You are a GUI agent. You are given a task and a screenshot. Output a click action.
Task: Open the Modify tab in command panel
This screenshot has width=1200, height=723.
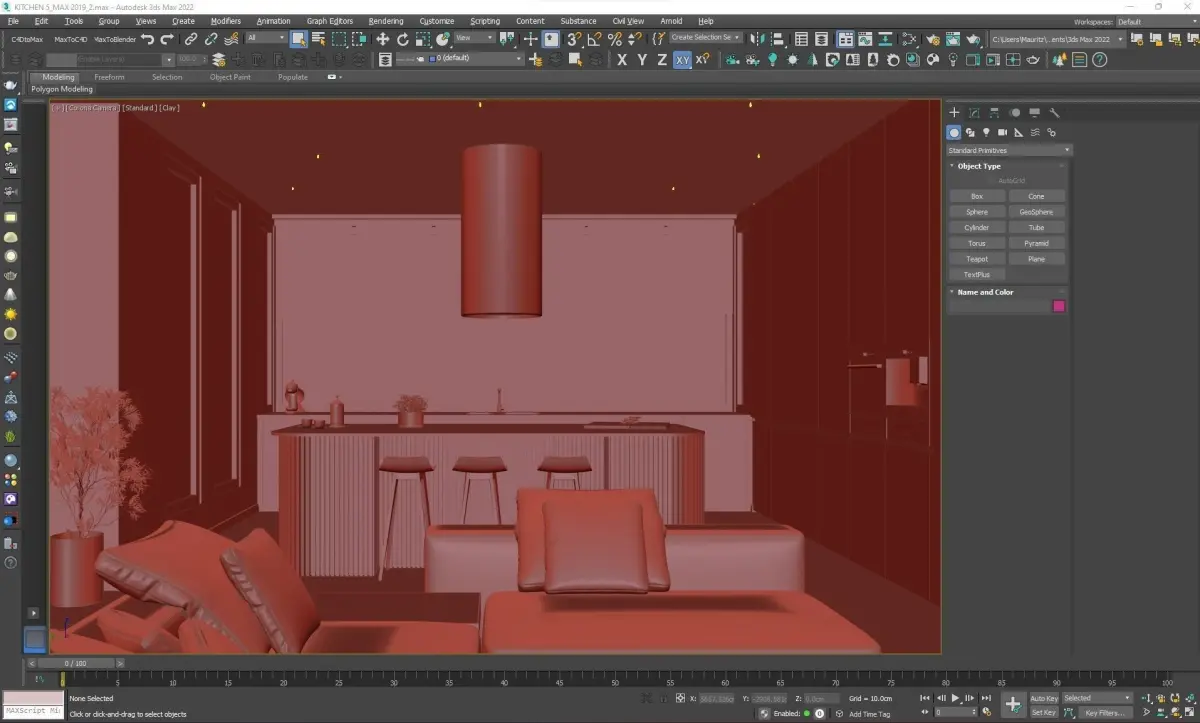point(974,113)
